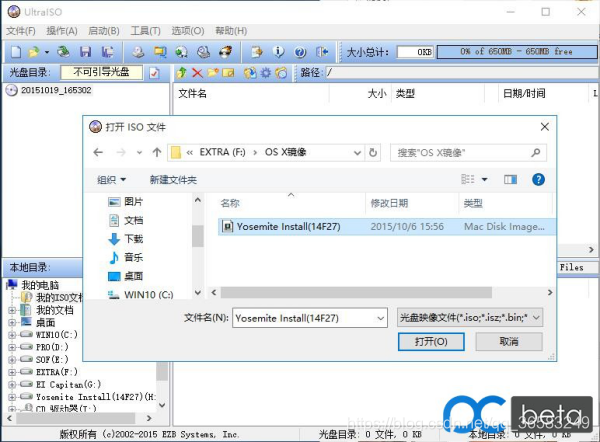
Task: Open the 操作(A) menu
Action: (62, 31)
